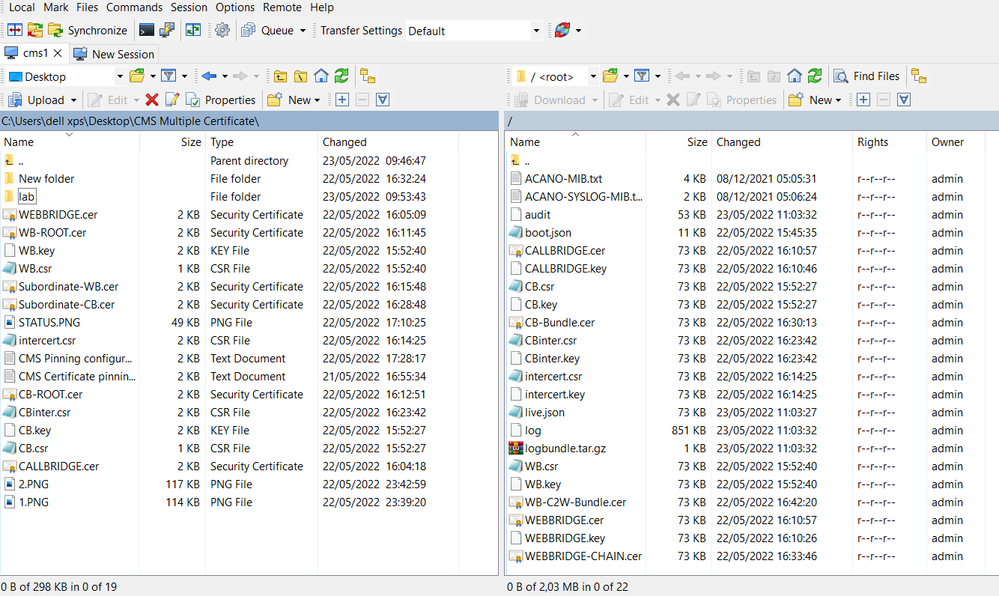Go back in local directory history
This screenshot has width=999, height=596.
209,76
